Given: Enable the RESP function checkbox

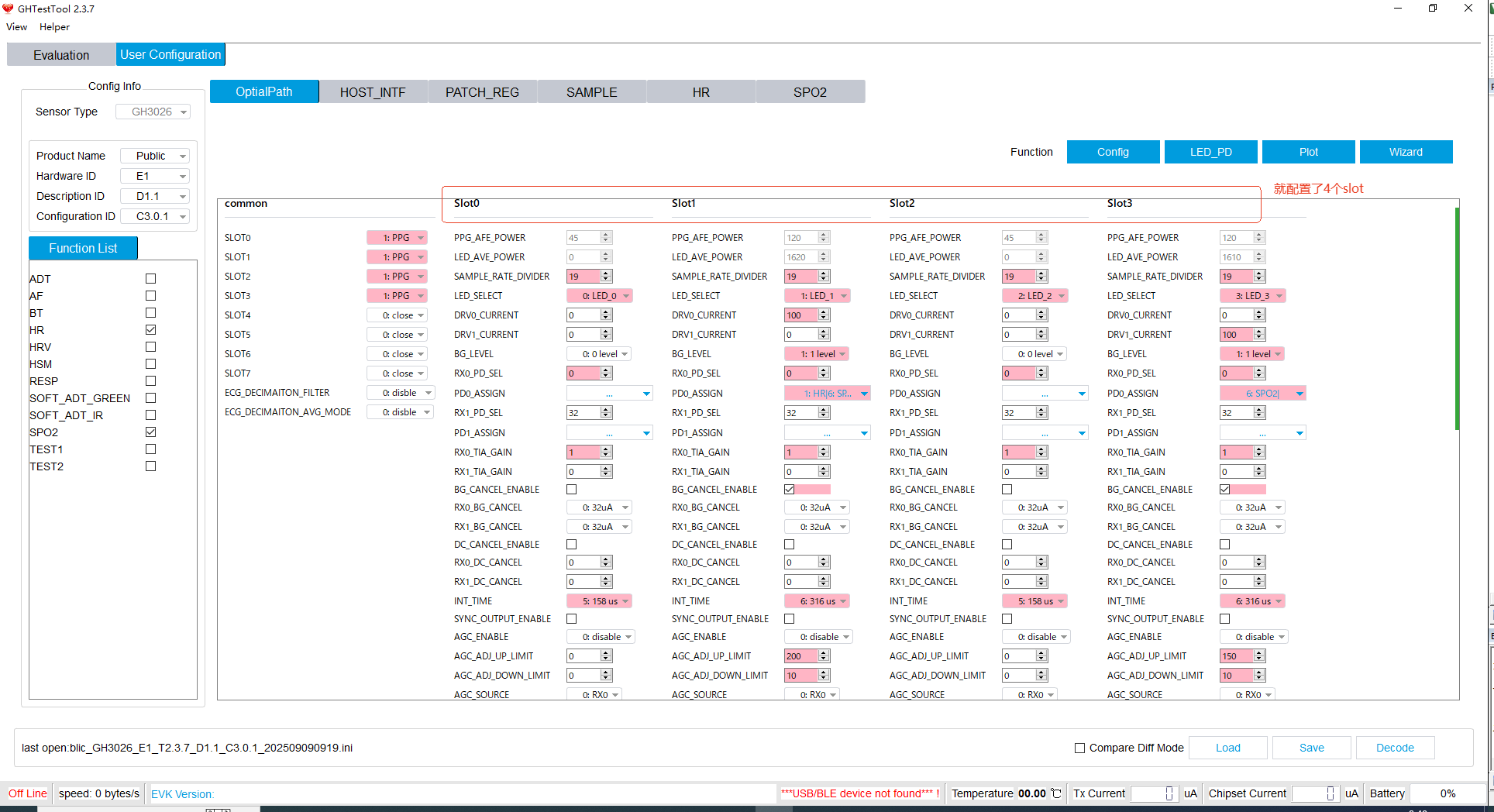Looking at the screenshot, I should [151, 380].
